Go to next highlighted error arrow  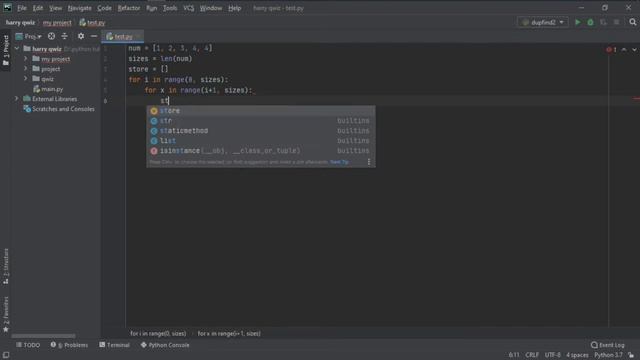tap(634, 49)
